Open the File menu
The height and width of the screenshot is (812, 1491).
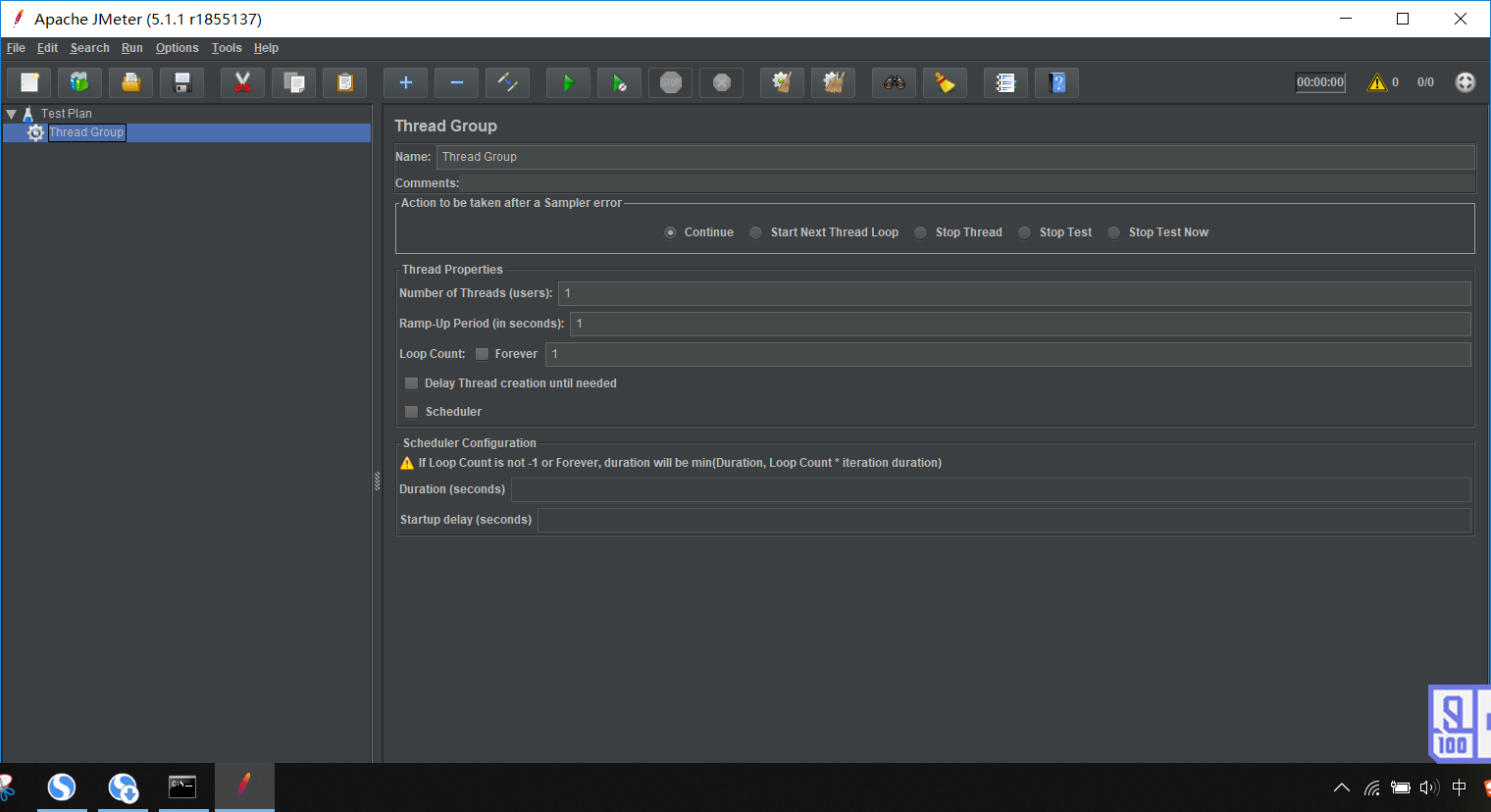click(x=16, y=48)
